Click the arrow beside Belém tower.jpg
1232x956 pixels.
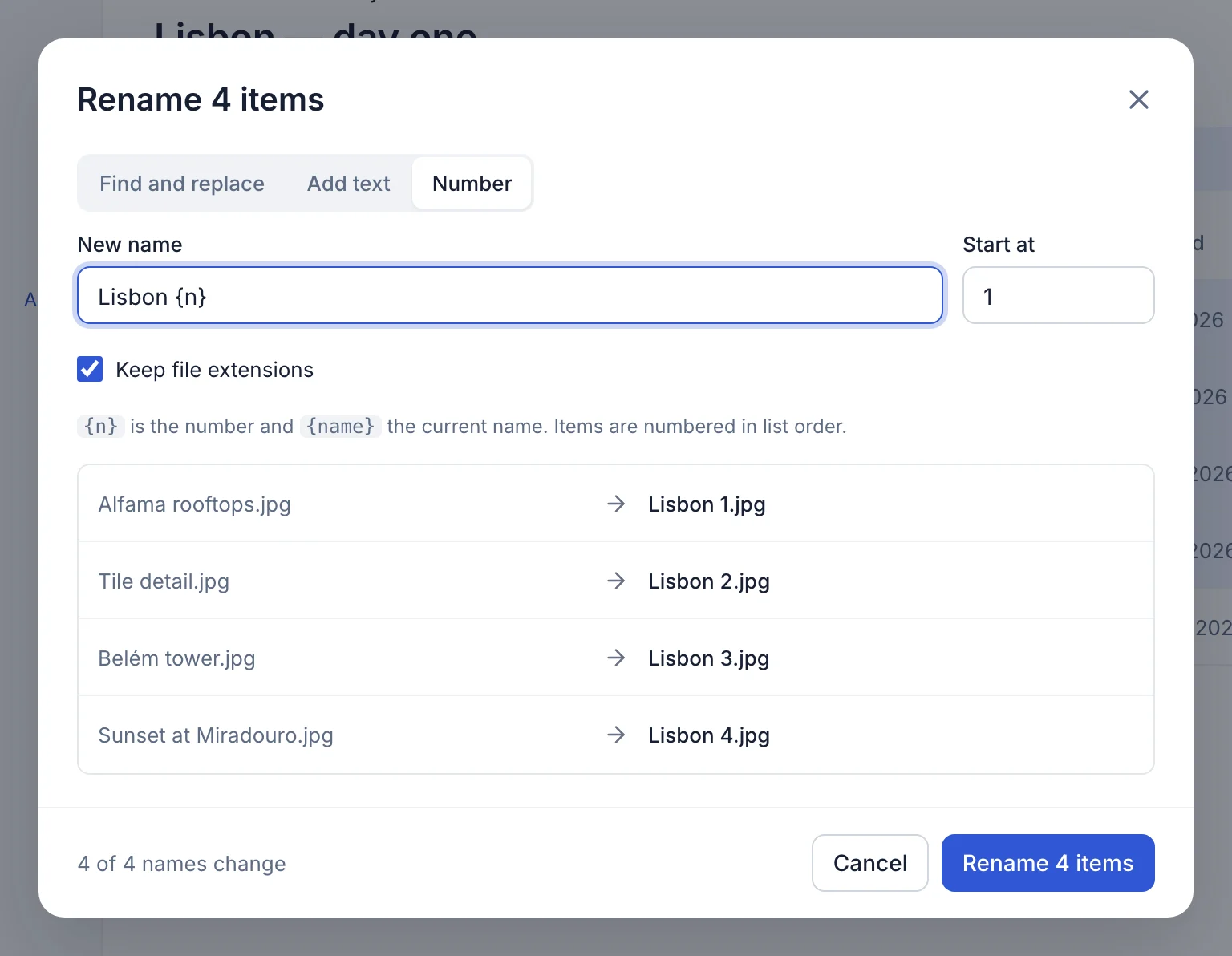tap(616, 658)
